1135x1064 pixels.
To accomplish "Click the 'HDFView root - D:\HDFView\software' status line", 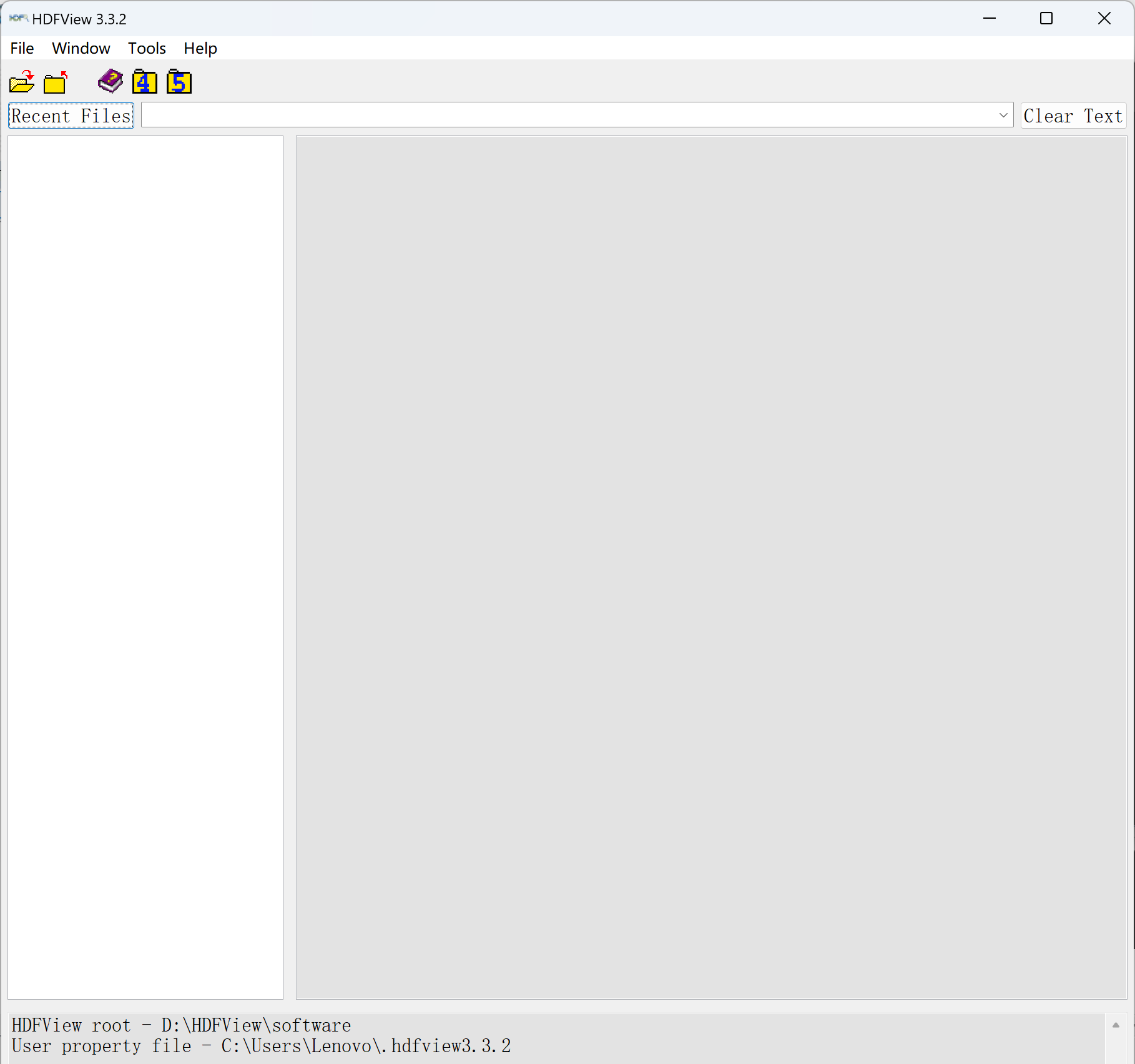I will [181, 1025].
